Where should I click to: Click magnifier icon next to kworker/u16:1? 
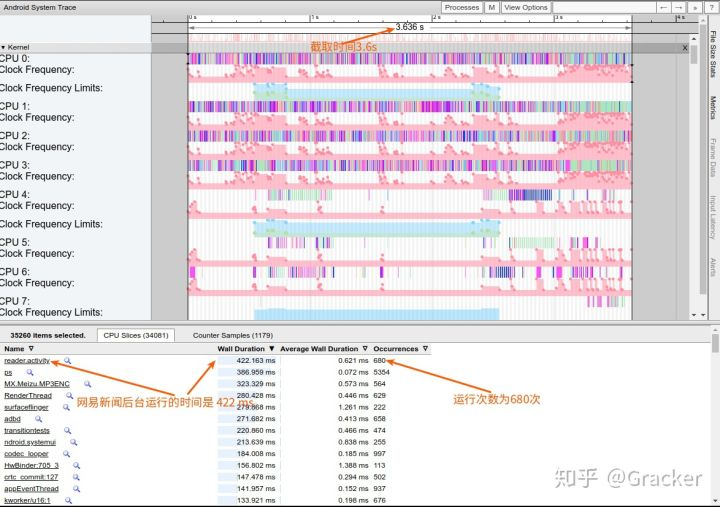[x=68, y=501]
